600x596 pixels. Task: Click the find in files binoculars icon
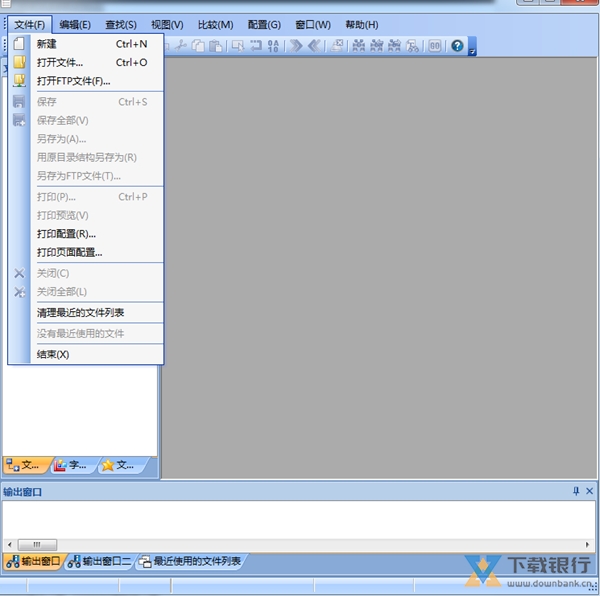pos(412,46)
